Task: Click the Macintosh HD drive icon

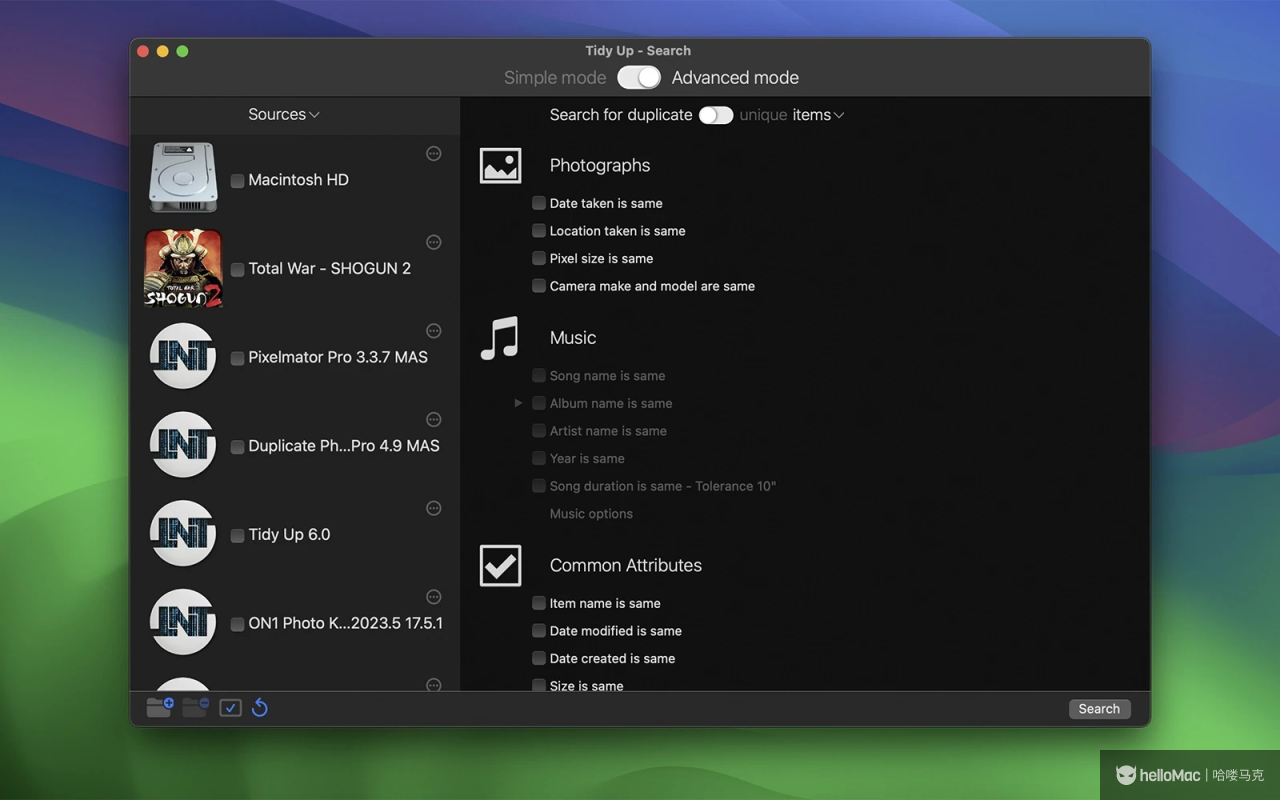Action: click(183, 177)
